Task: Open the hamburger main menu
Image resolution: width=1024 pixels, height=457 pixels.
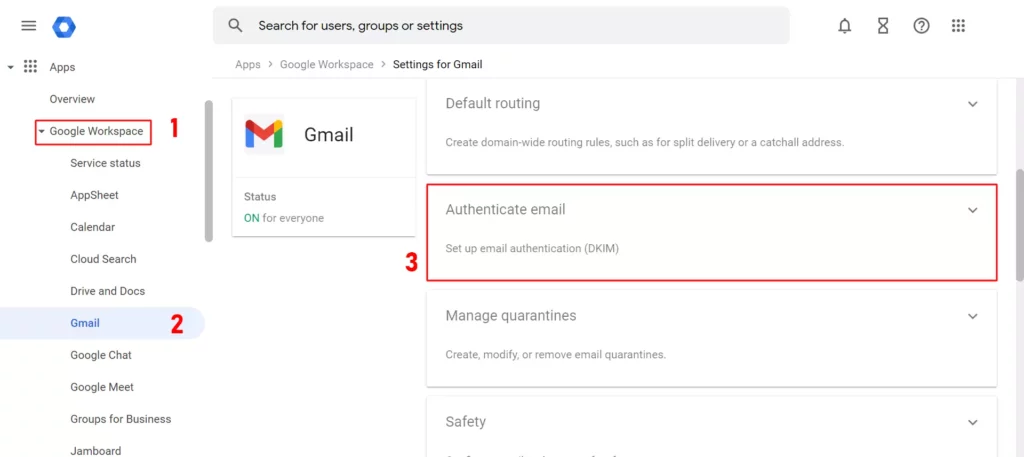Action: point(29,26)
